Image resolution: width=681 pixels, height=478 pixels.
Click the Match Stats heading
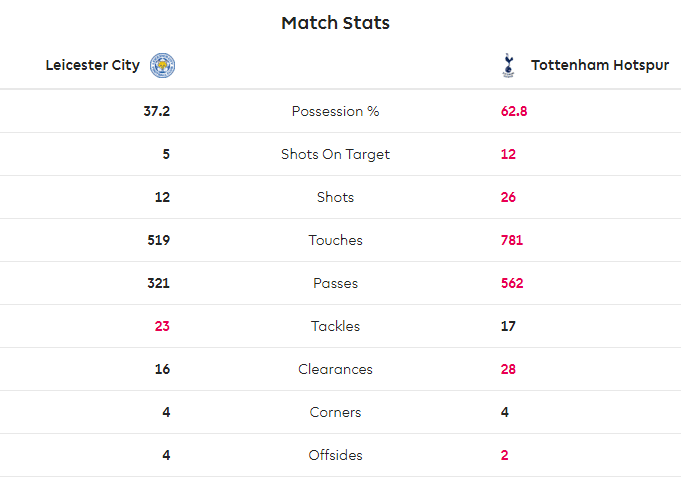pyautogui.click(x=335, y=23)
